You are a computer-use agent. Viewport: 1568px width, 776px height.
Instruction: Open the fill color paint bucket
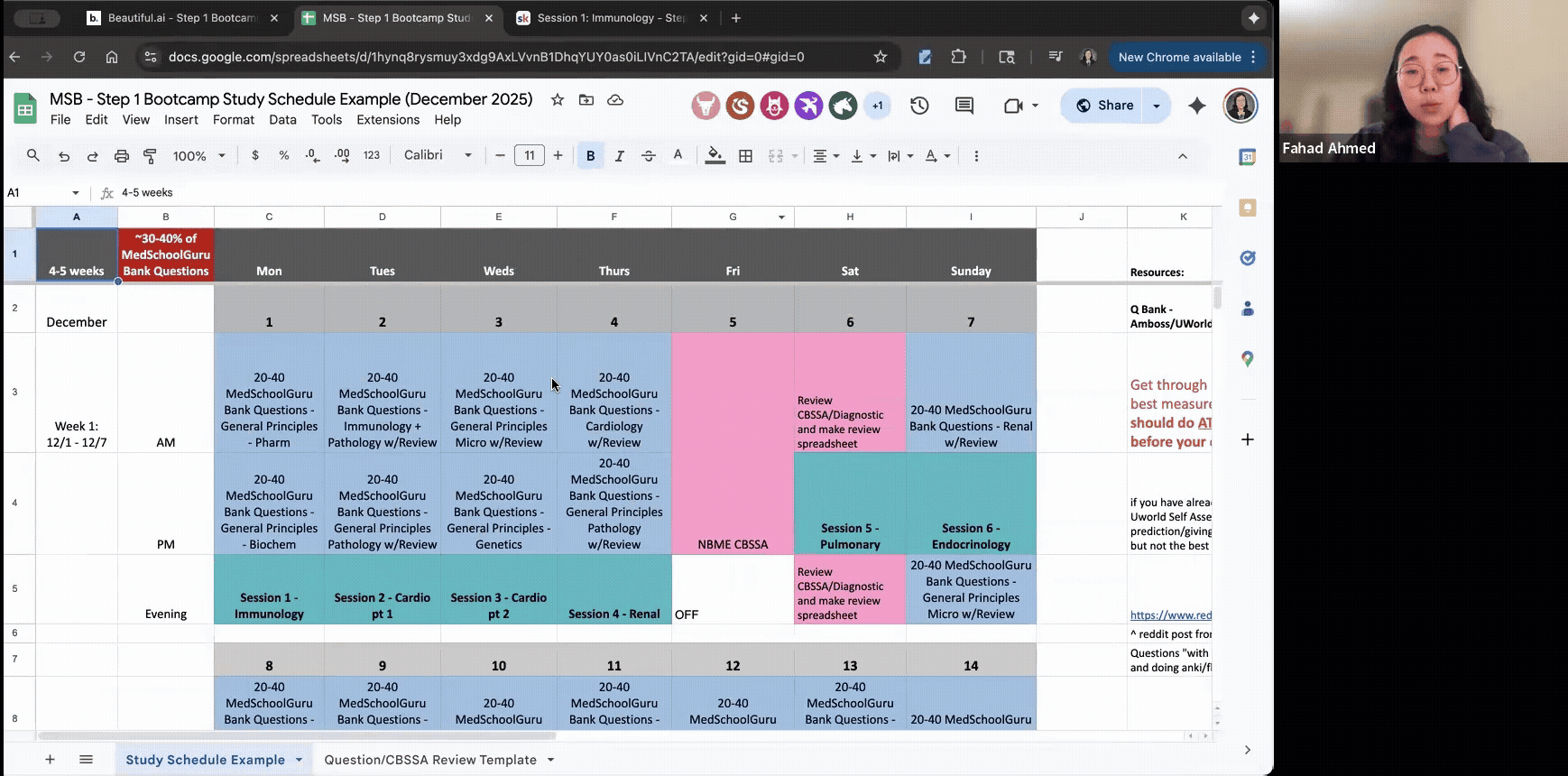[715, 155]
